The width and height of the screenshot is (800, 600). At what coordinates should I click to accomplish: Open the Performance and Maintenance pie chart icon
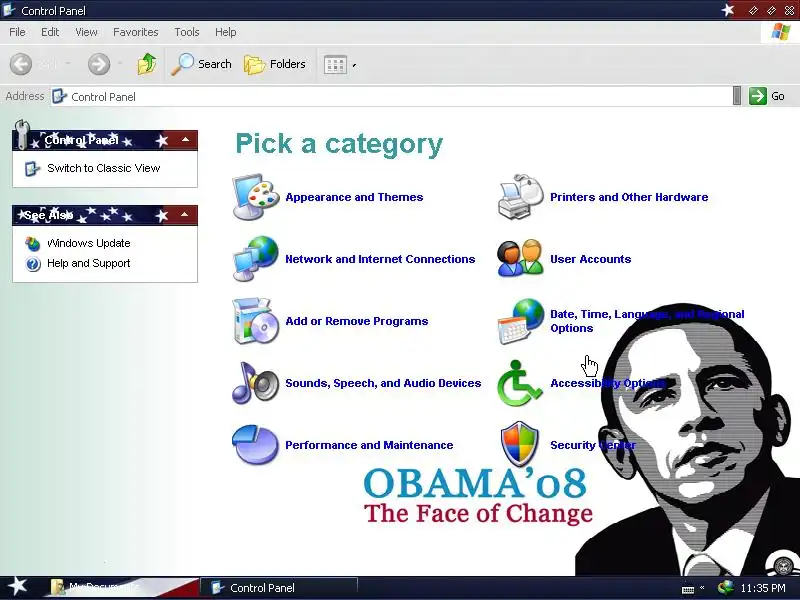point(255,445)
